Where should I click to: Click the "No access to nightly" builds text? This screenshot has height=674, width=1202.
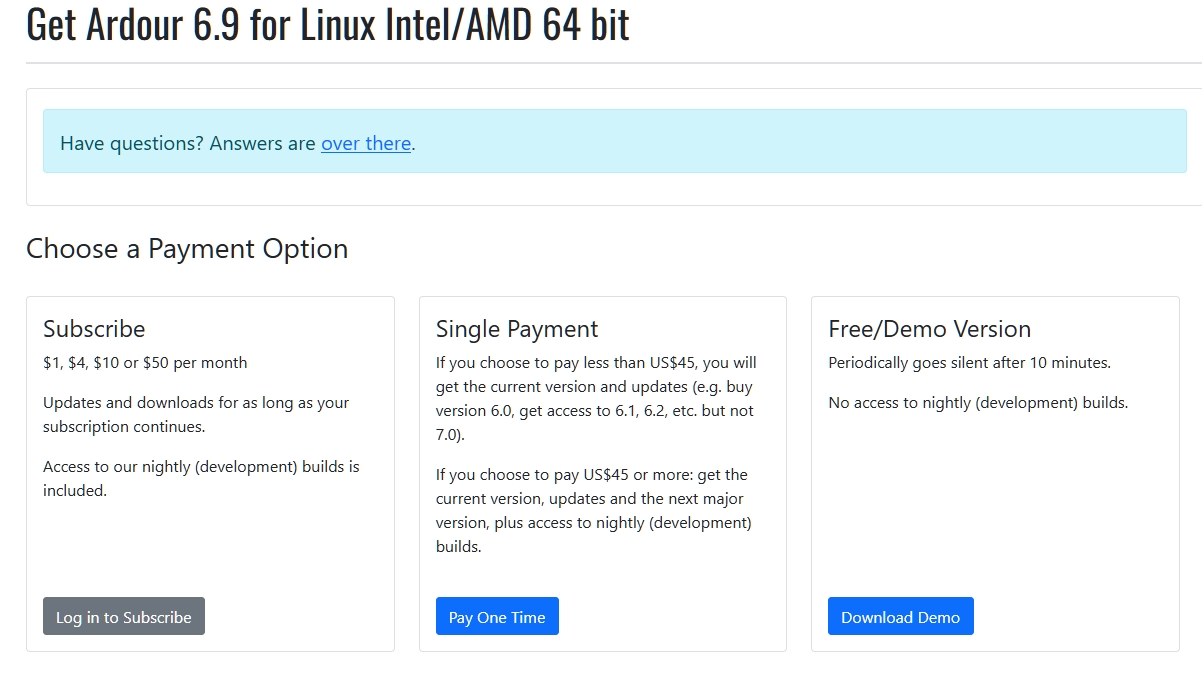[977, 402]
